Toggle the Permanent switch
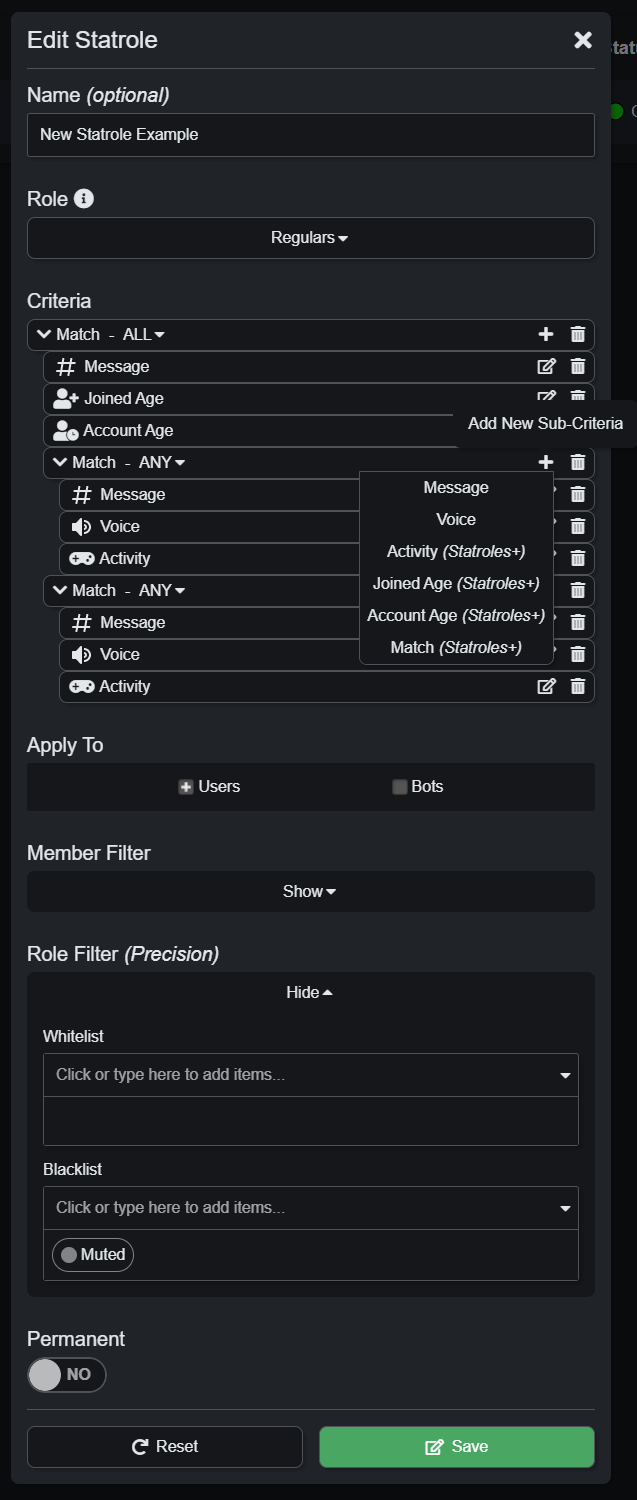 click(x=66, y=1374)
